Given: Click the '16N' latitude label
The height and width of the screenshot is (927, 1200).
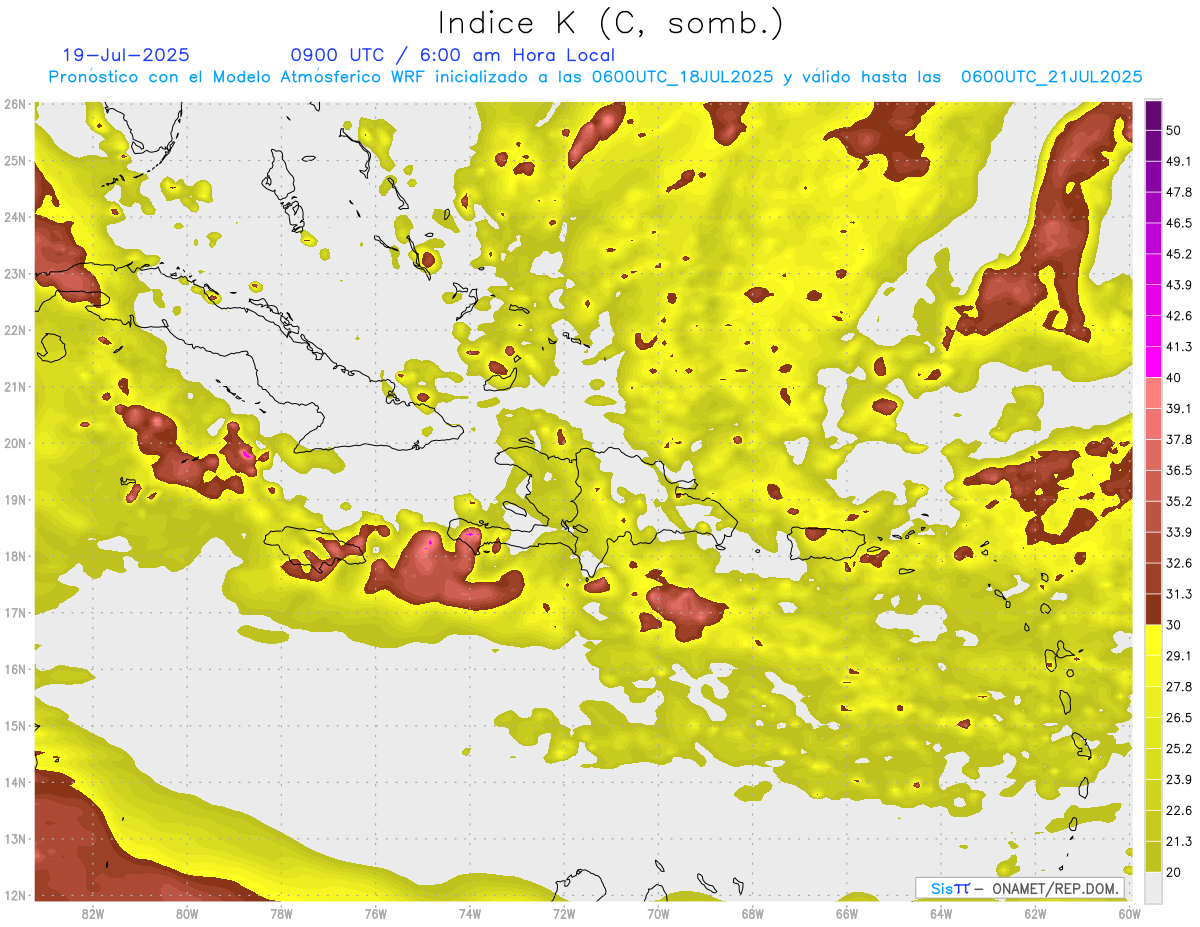Looking at the screenshot, I should pos(15,669).
